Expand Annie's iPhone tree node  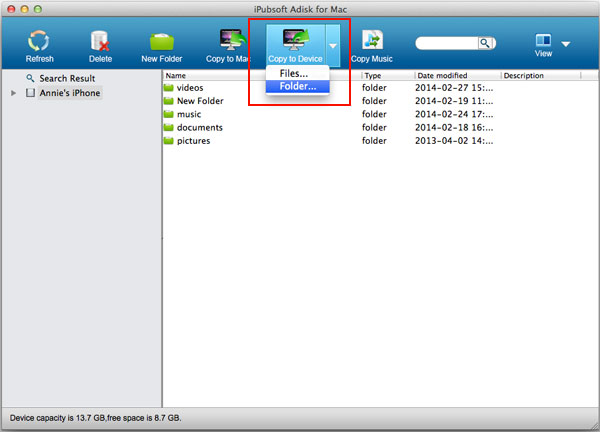[x=13, y=93]
